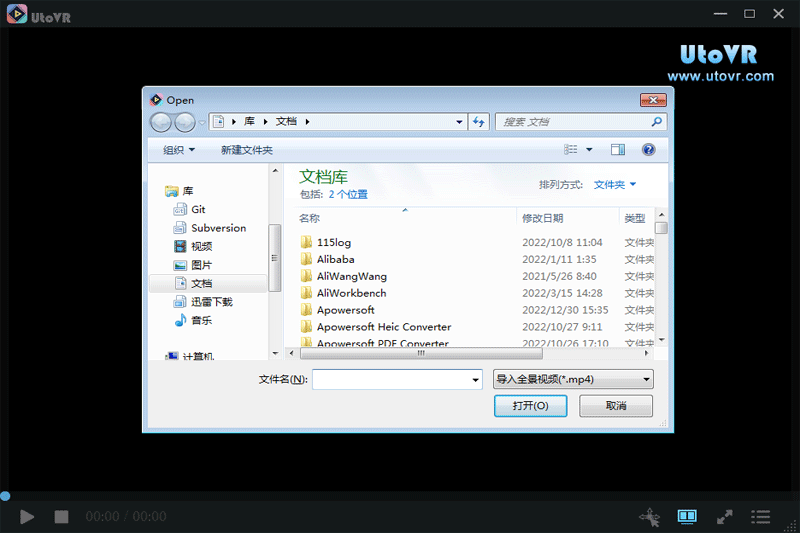Open the playlist icon
The image size is (800, 533).
[x=761, y=517]
